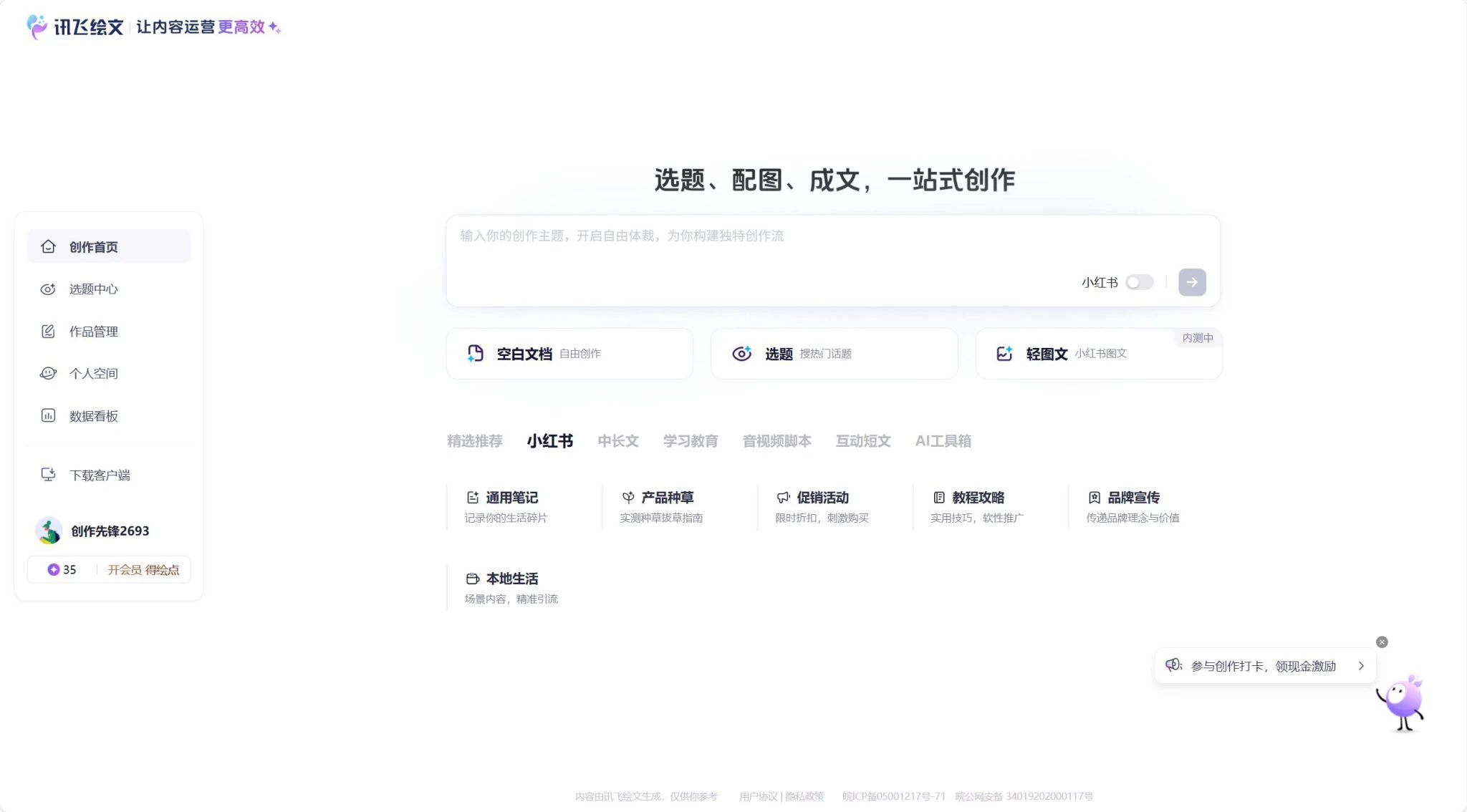1467x812 pixels.
Task: Open the 隐私政策 footer link
Action: click(804, 796)
